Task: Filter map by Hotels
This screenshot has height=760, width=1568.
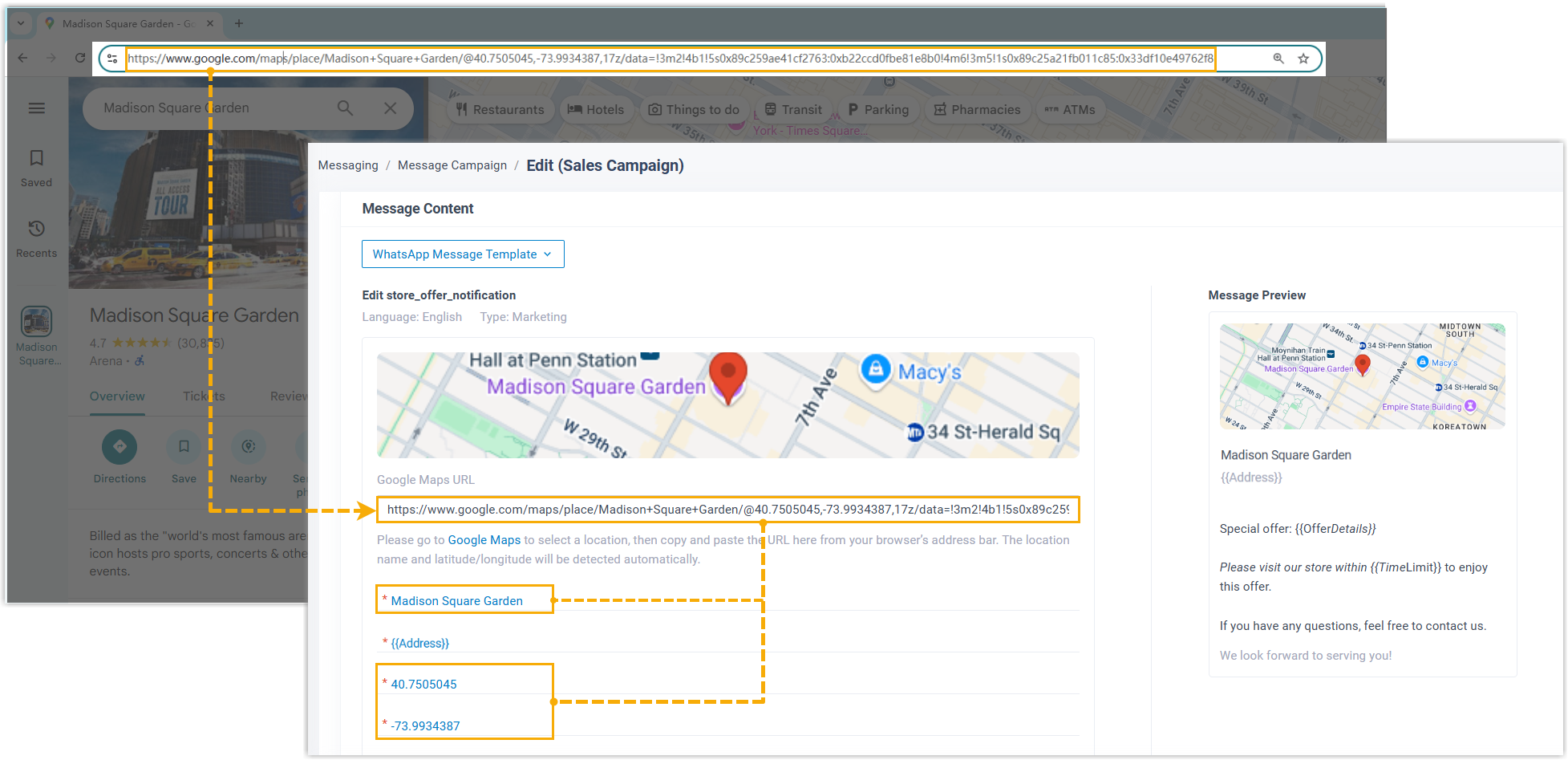Action: [596, 110]
